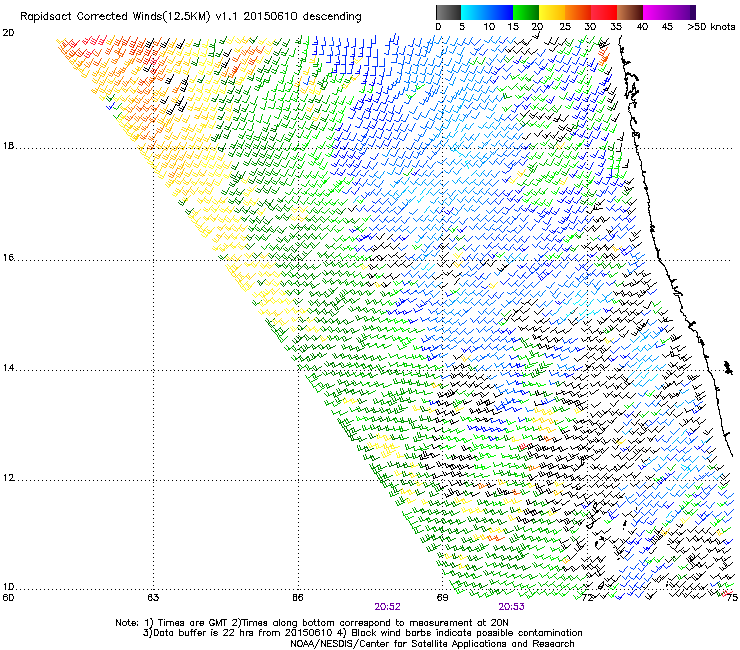Click the '>50 knots' legend label
Image resolution: width=740 pixels, height=650 pixels.
point(711,27)
